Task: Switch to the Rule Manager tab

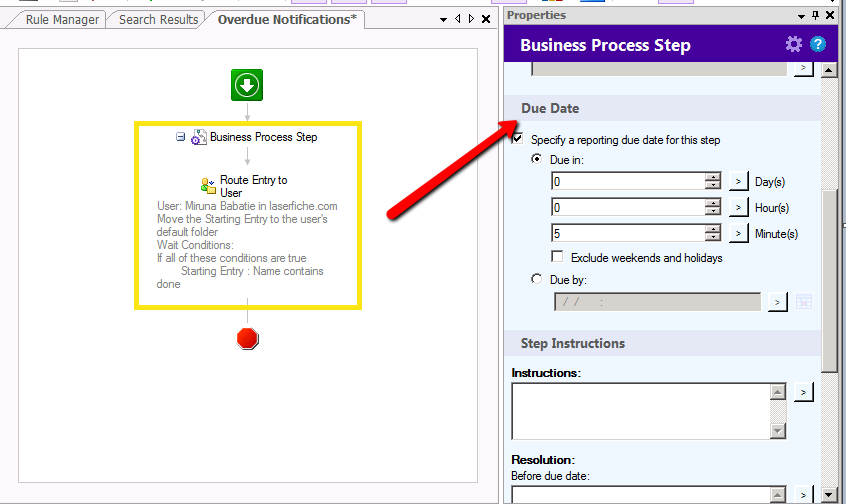Action: tap(62, 20)
